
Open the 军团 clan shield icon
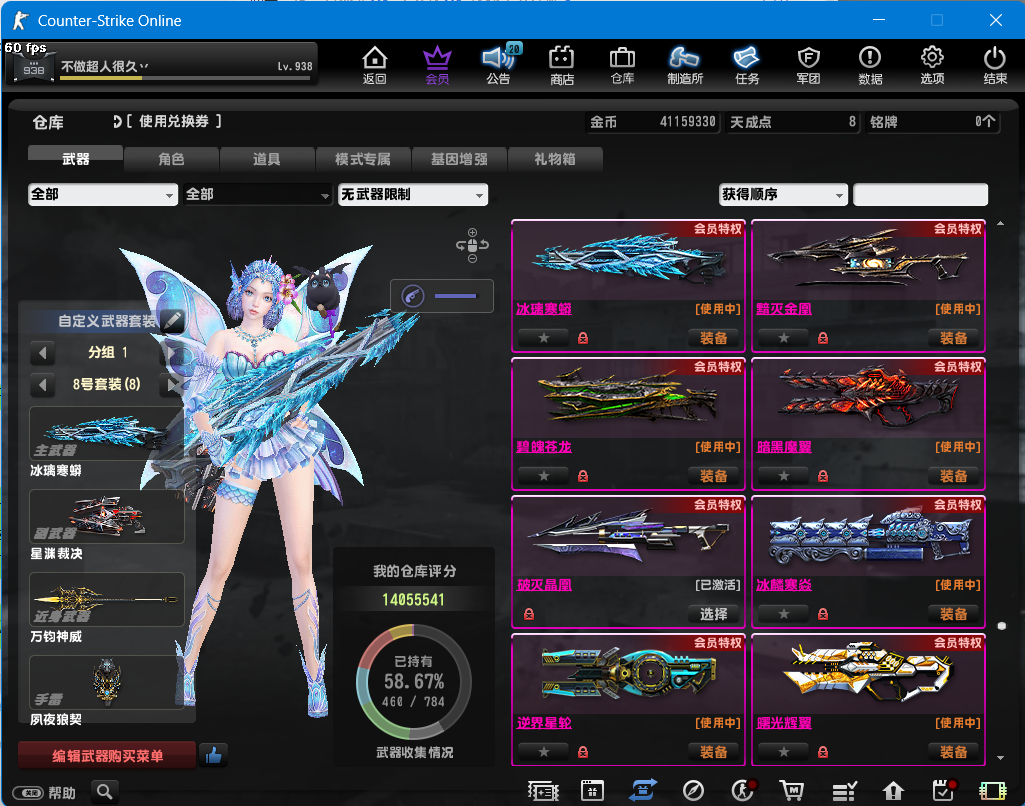[x=808, y=65]
